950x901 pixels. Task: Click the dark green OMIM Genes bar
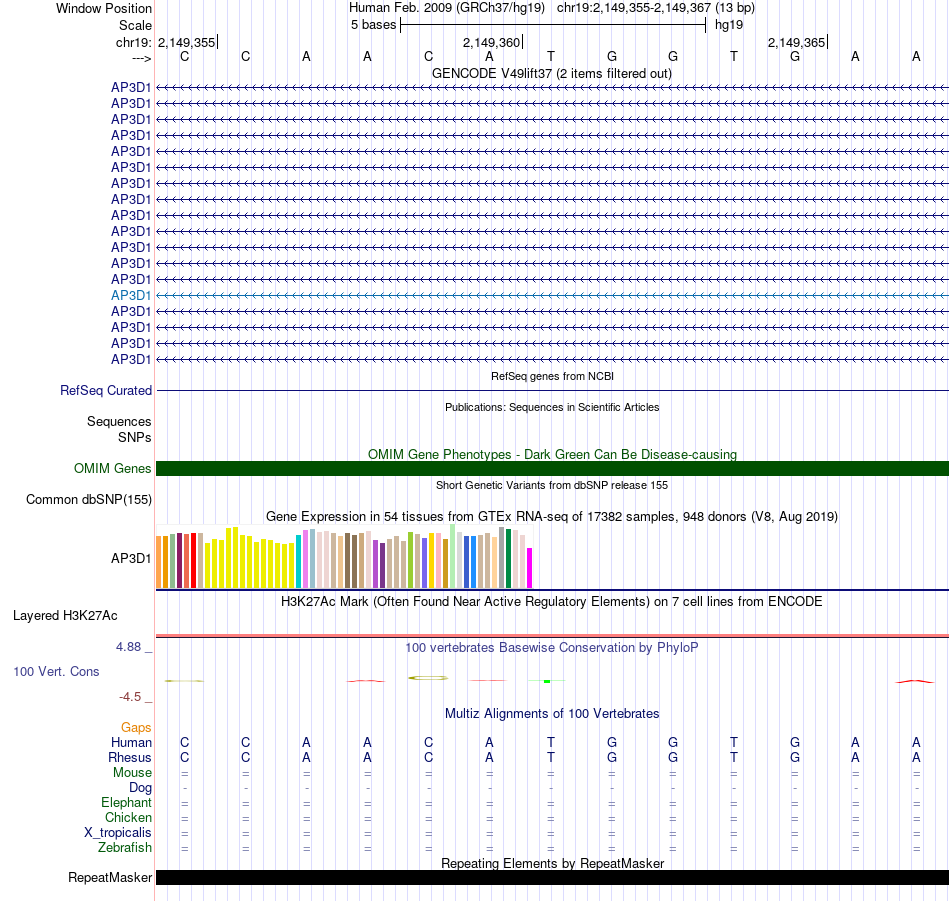click(x=552, y=468)
